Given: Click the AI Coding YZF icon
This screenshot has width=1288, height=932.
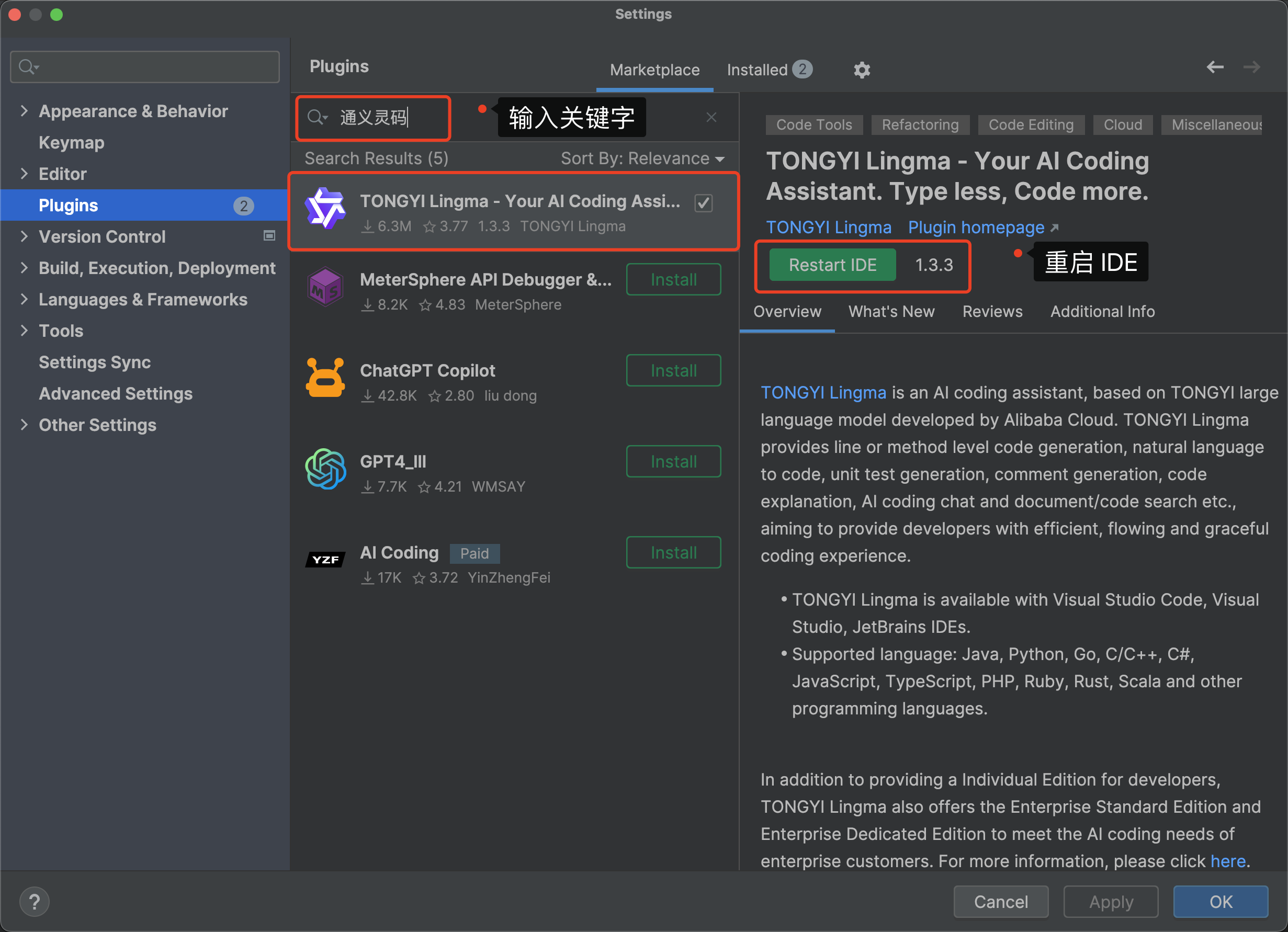Looking at the screenshot, I should pyautogui.click(x=325, y=560).
